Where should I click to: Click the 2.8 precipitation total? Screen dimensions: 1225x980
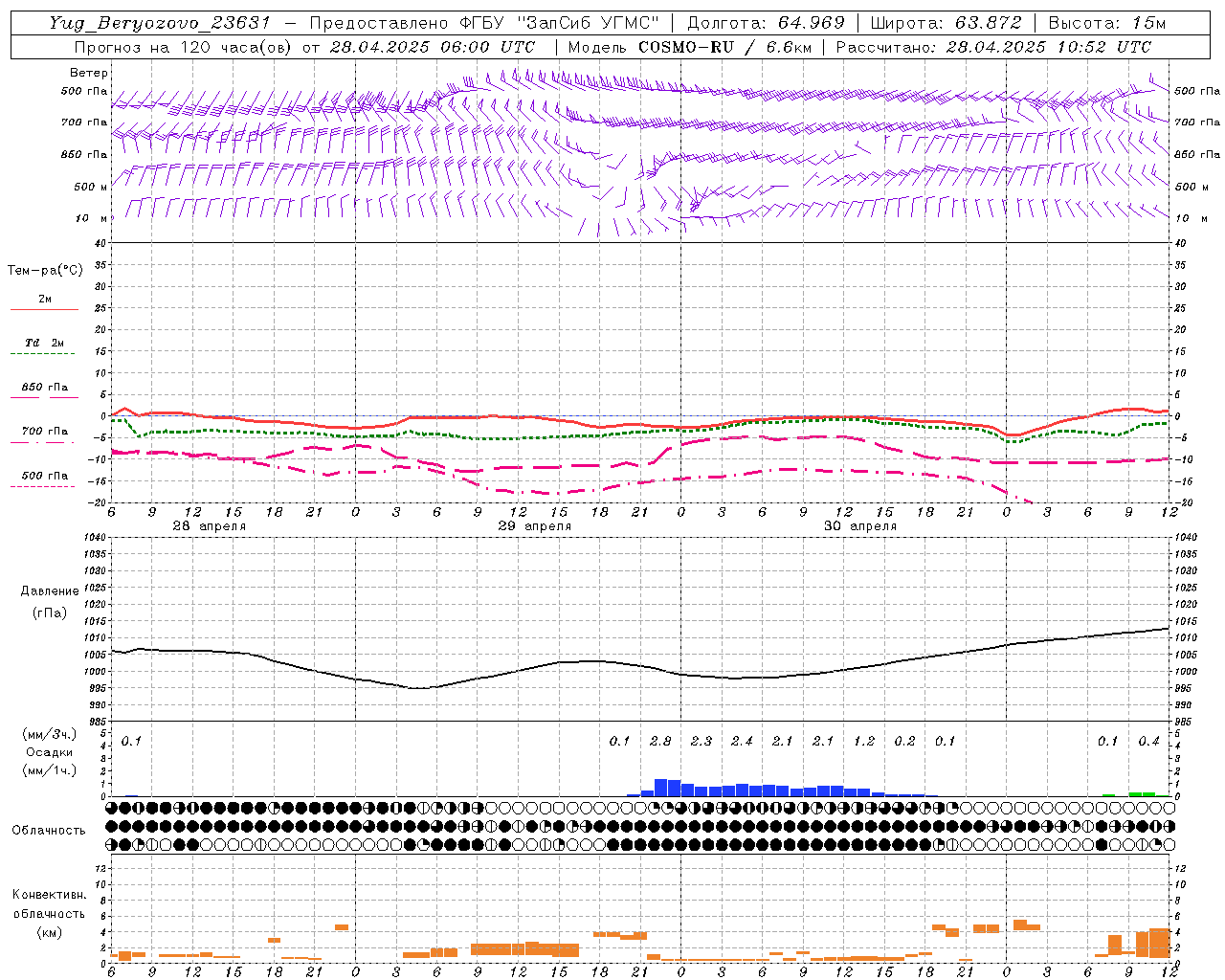(x=660, y=741)
